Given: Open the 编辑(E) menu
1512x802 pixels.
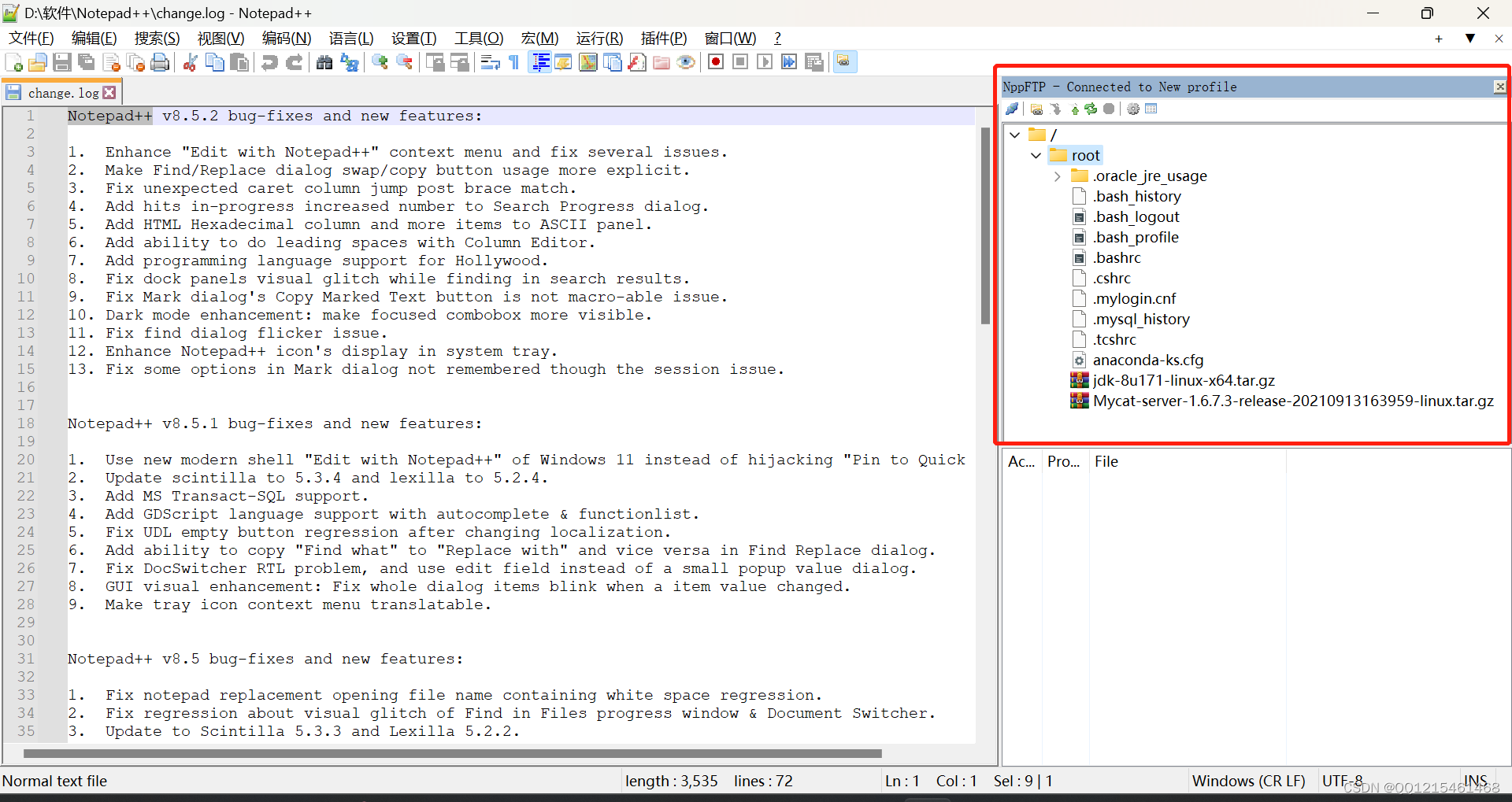Looking at the screenshot, I should [94, 39].
